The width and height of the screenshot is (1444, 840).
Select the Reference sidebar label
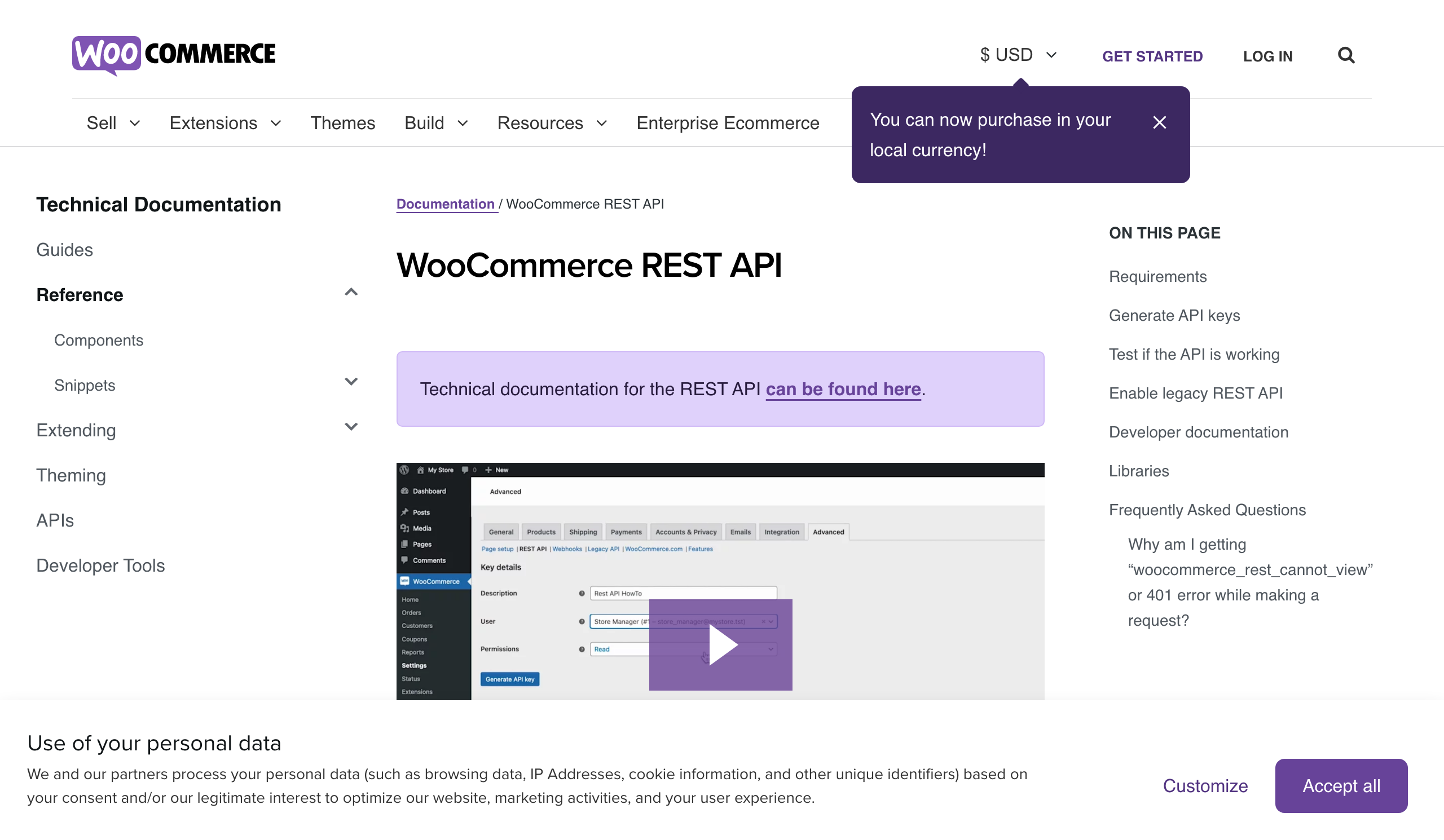point(80,295)
